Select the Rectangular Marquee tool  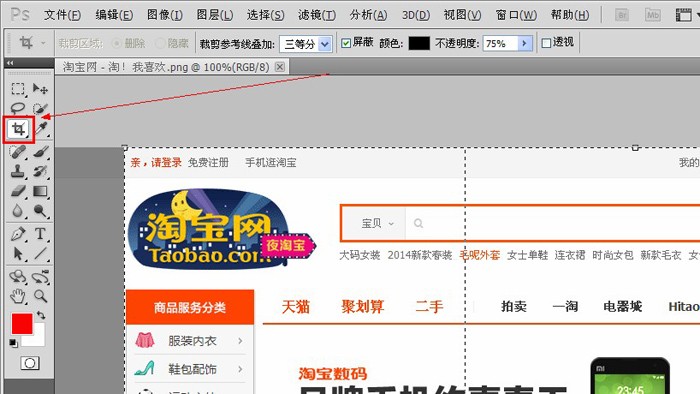[x=18, y=89]
